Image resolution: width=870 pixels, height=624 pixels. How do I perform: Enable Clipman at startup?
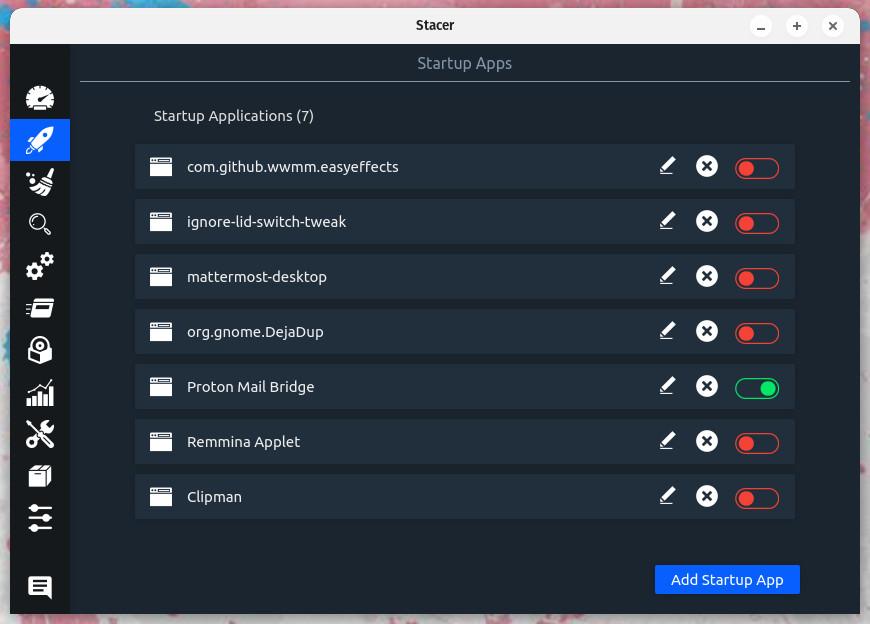757,497
